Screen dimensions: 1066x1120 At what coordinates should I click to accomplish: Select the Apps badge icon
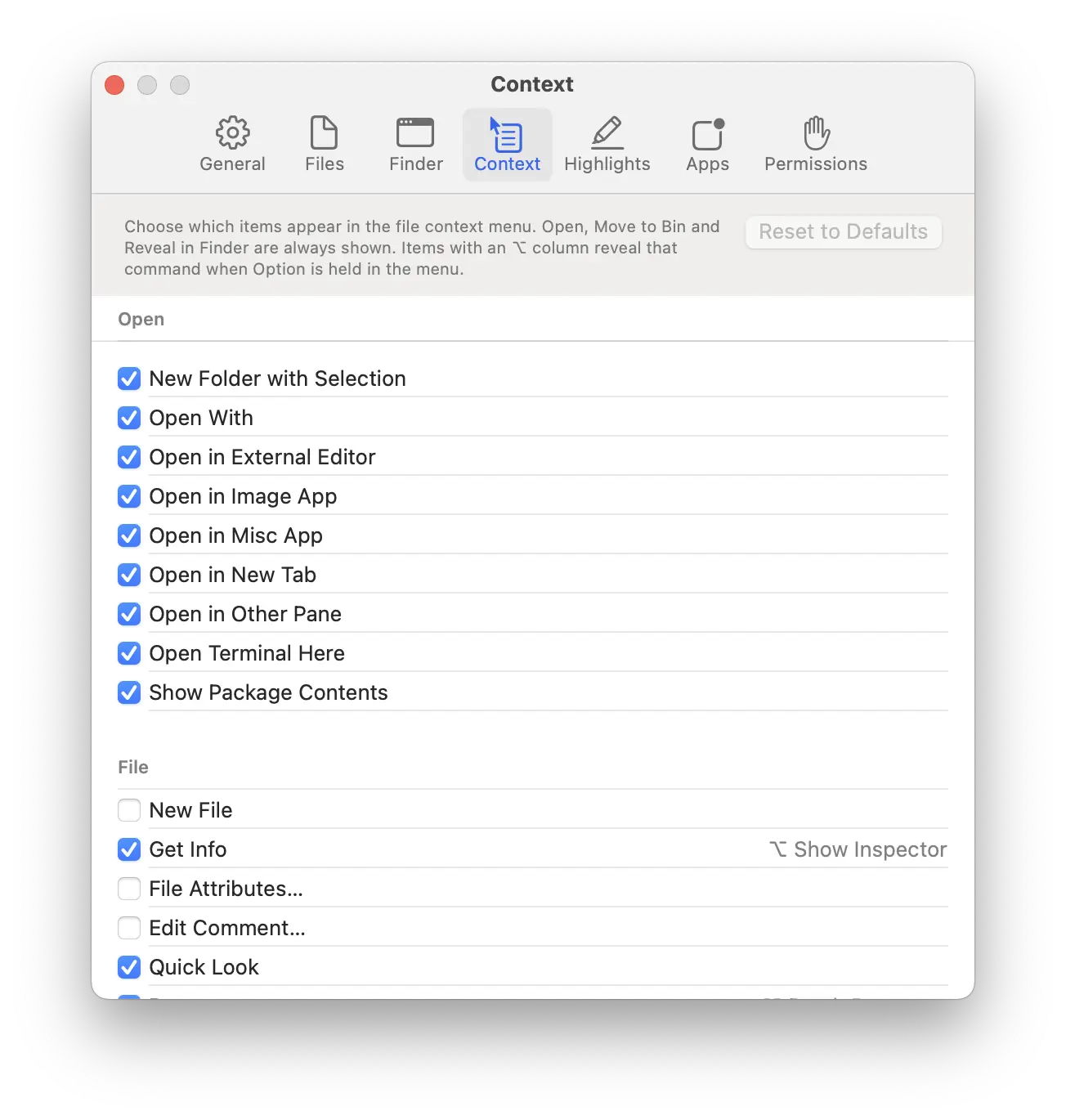click(x=708, y=134)
